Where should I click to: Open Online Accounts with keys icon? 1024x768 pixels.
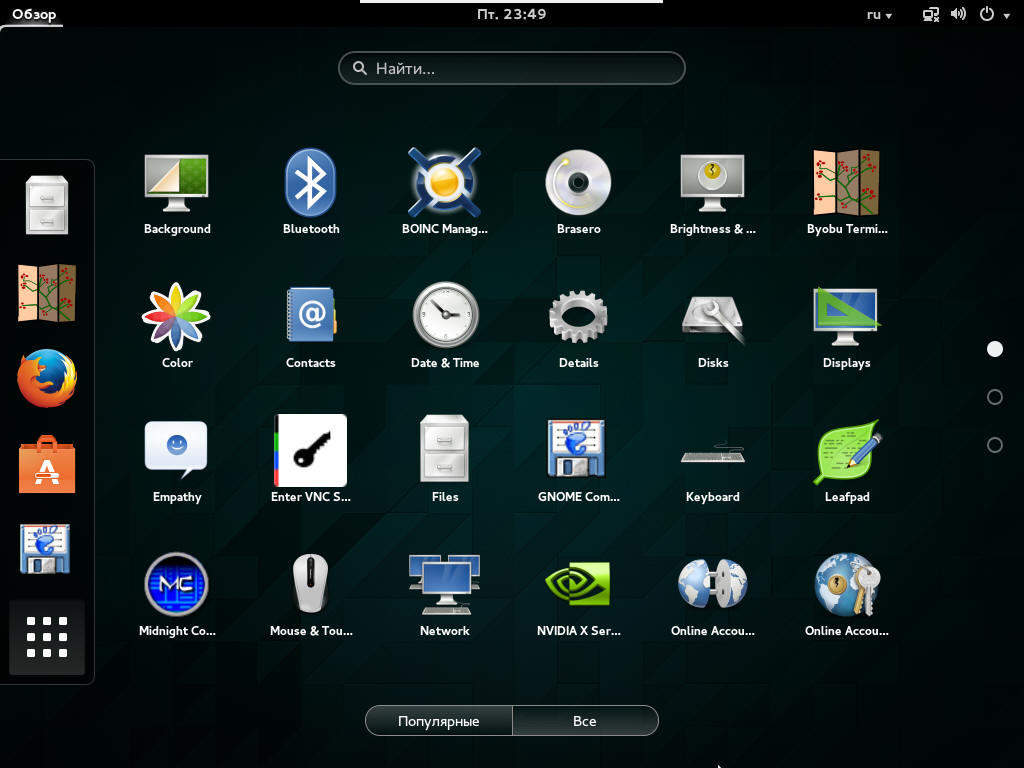pos(846,593)
